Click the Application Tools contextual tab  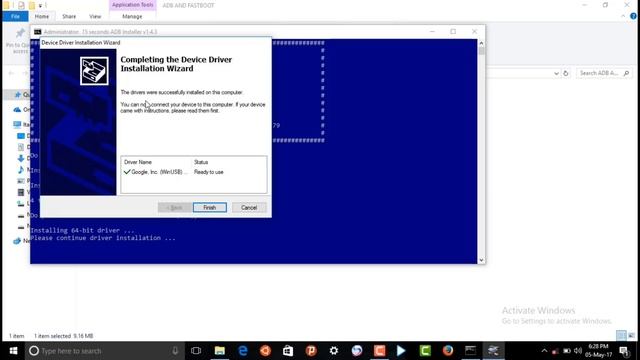pos(133,5)
